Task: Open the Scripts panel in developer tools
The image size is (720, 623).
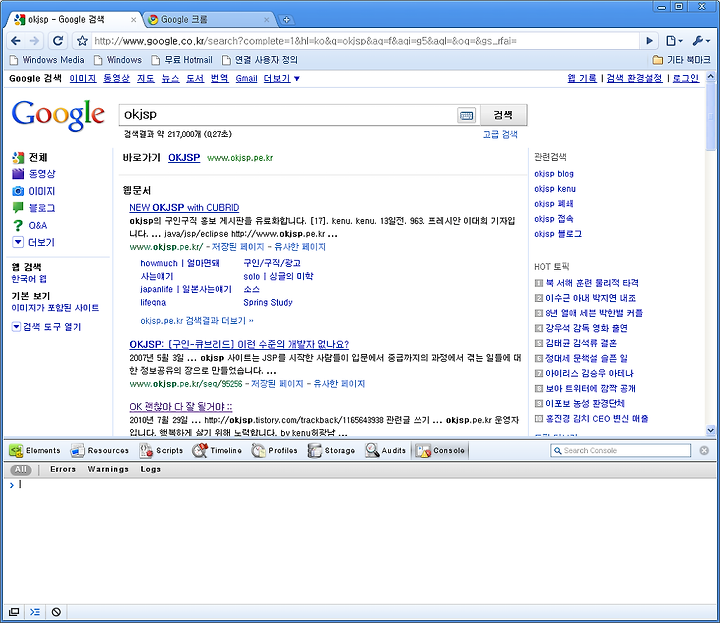Action: [x=161, y=451]
